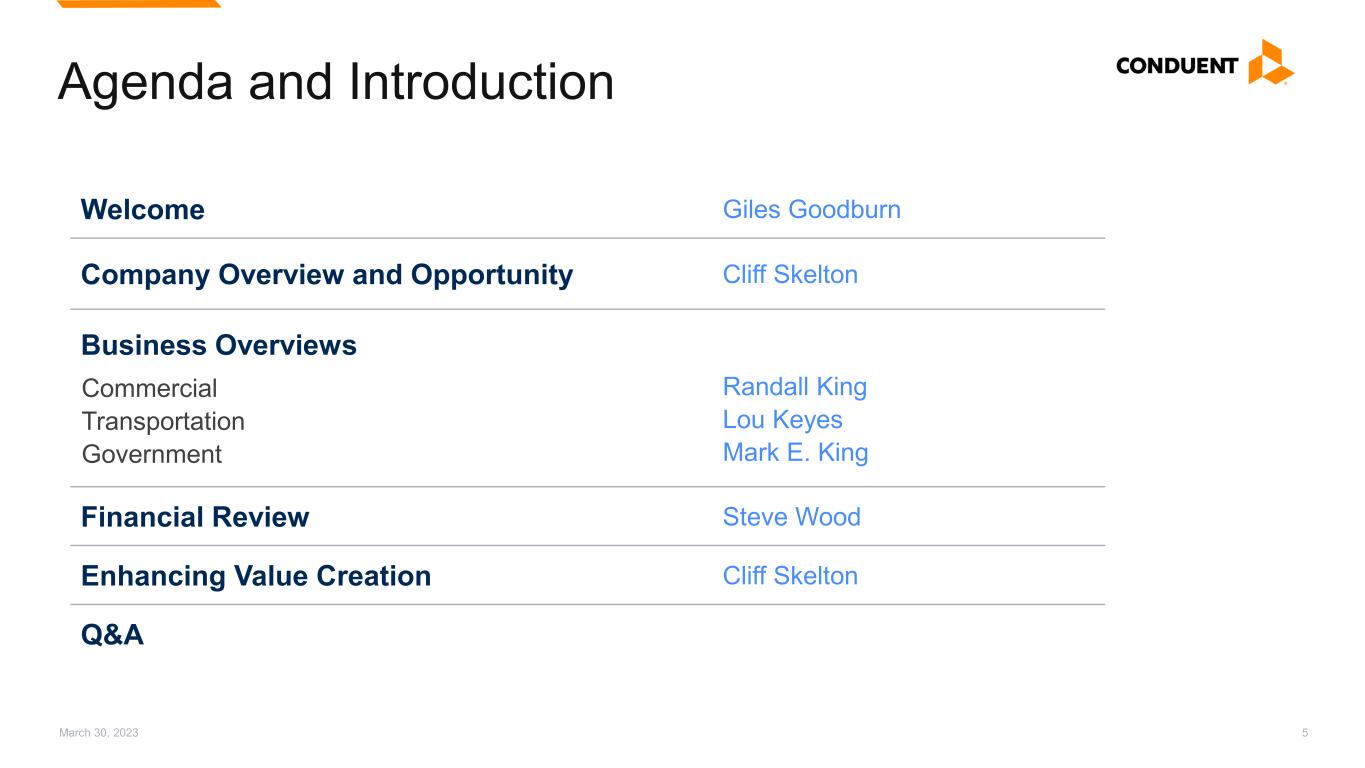Screen dimensions: 1365x768
Task: Open the Lou Keyes speaker name
Action: 782,420
